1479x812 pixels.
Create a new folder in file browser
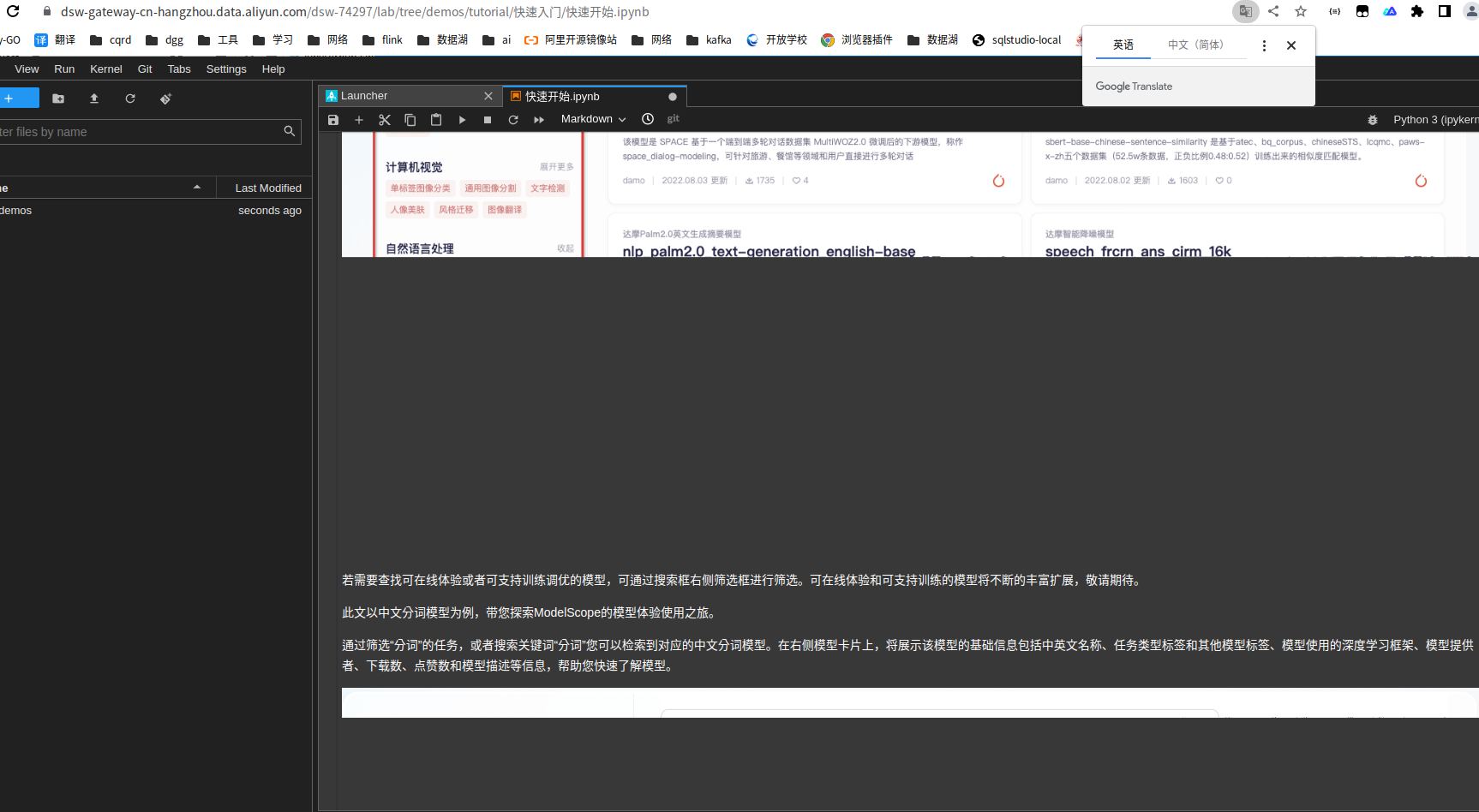pyautogui.click(x=57, y=98)
